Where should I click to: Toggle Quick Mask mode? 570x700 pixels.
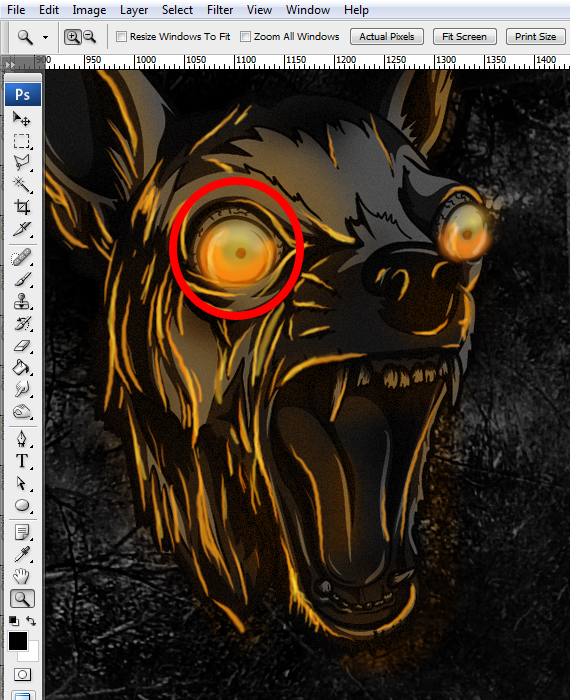[22, 674]
